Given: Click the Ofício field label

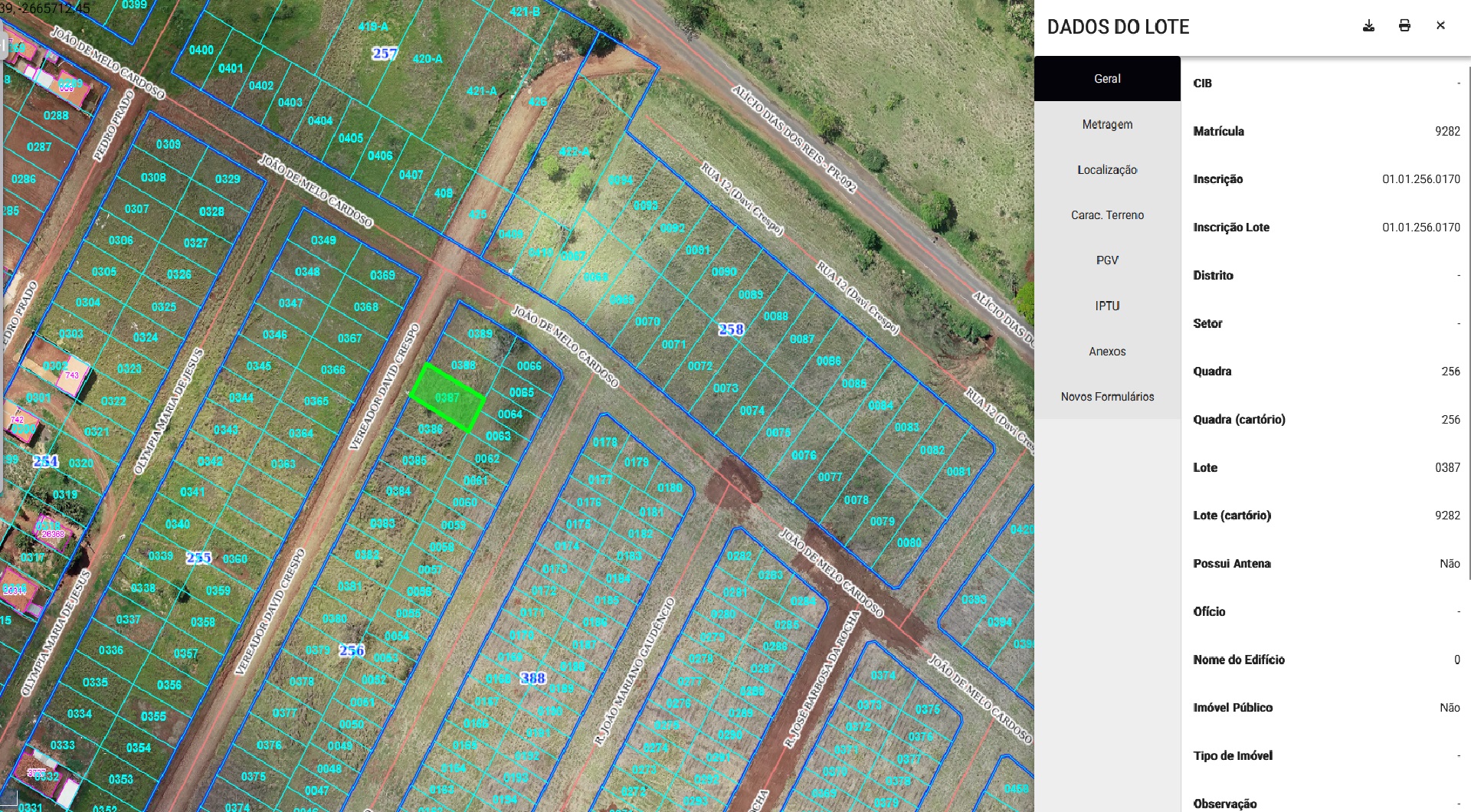Looking at the screenshot, I should click(x=1209, y=611).
